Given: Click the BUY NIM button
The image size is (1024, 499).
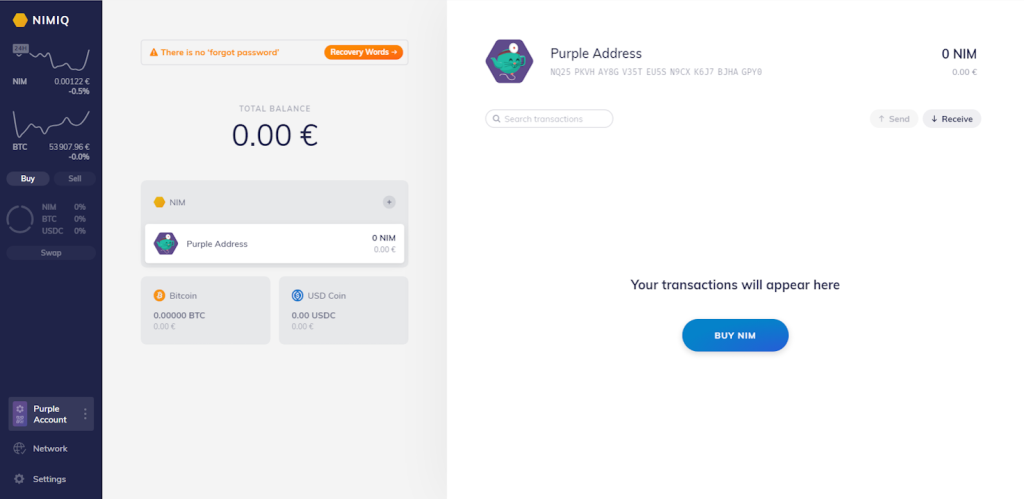Looking at the screenshot, I should tap(735, 336).
